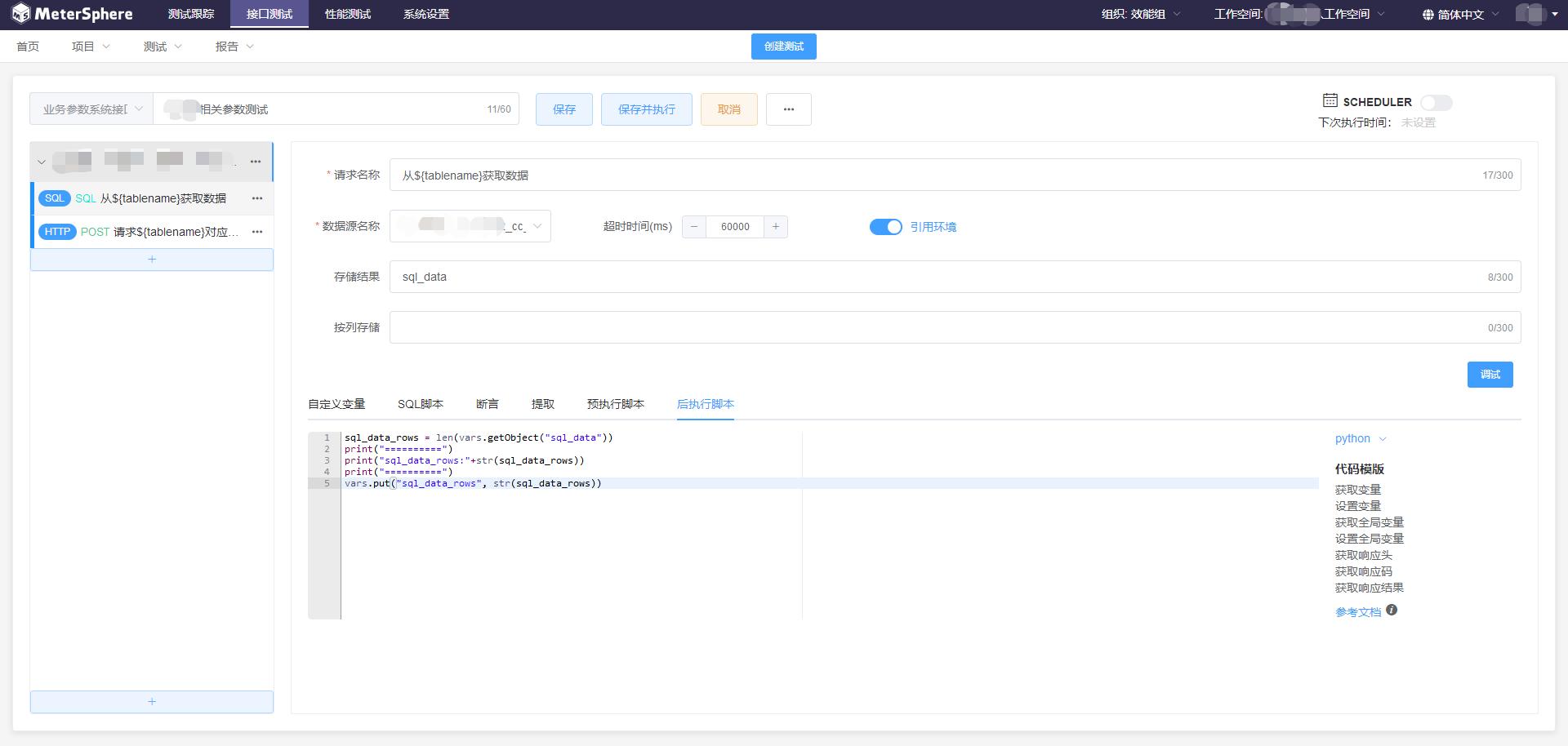Decrease timeout with the minus button

[694, 227]
